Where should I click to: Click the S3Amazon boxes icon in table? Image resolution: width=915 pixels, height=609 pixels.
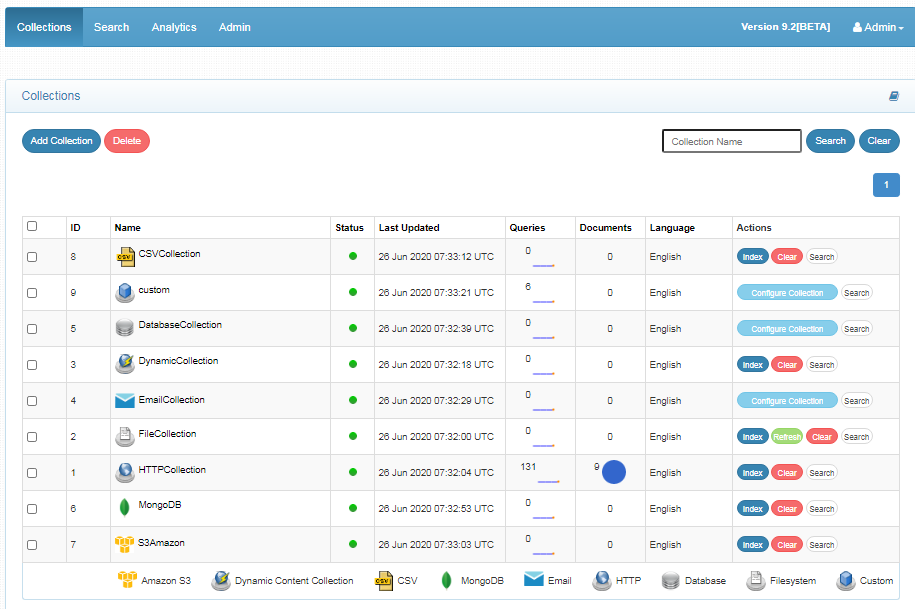click(x=124, y=544)
